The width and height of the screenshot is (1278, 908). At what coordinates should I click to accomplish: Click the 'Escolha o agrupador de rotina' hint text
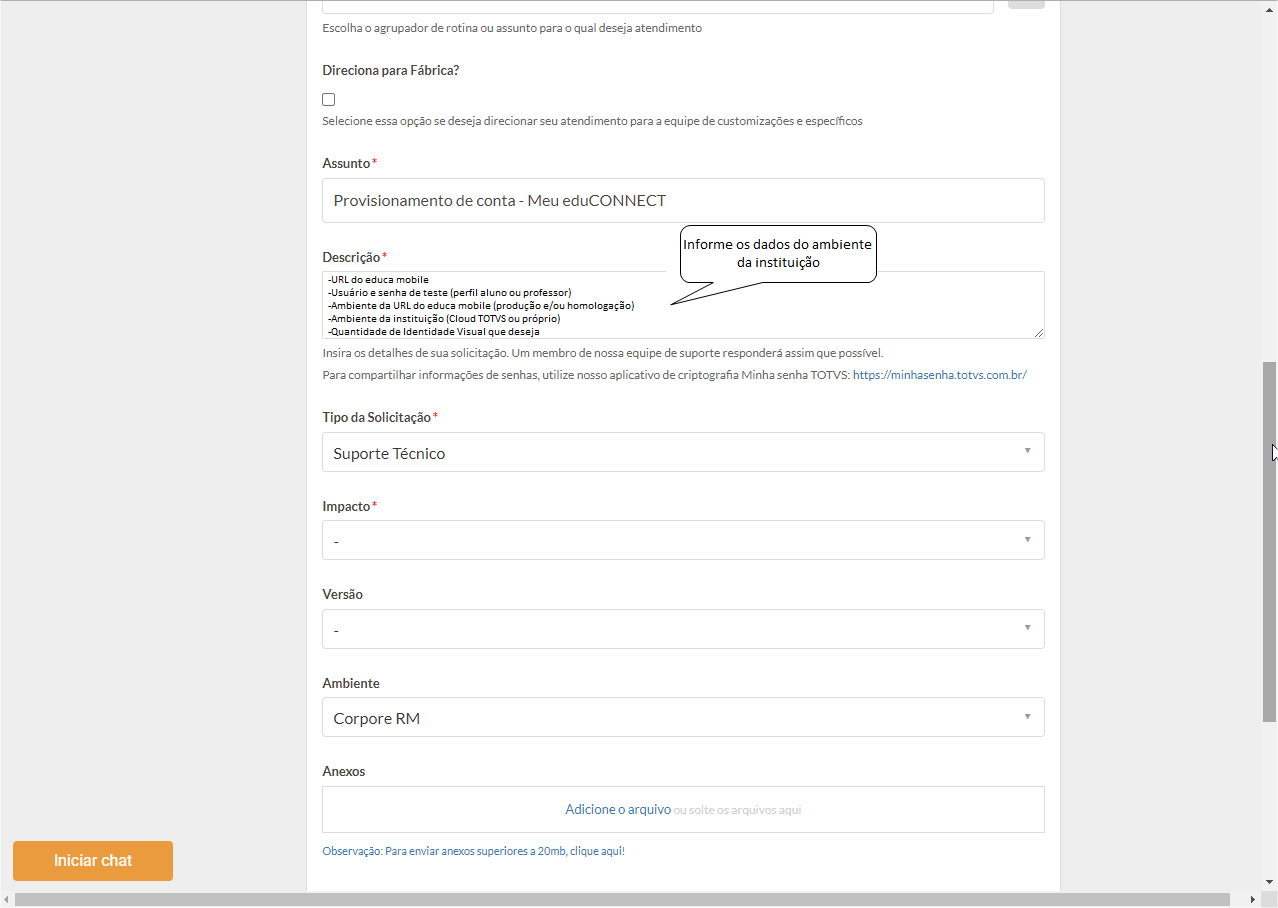pos(512,28)
